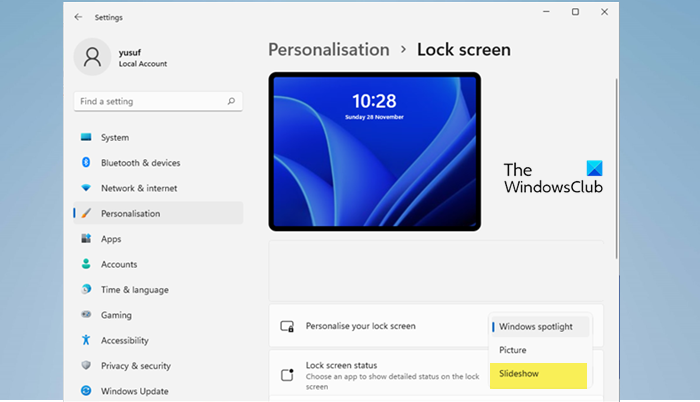
Task: Click the Windows Update sync icon
Action: [x=86, y=391]
